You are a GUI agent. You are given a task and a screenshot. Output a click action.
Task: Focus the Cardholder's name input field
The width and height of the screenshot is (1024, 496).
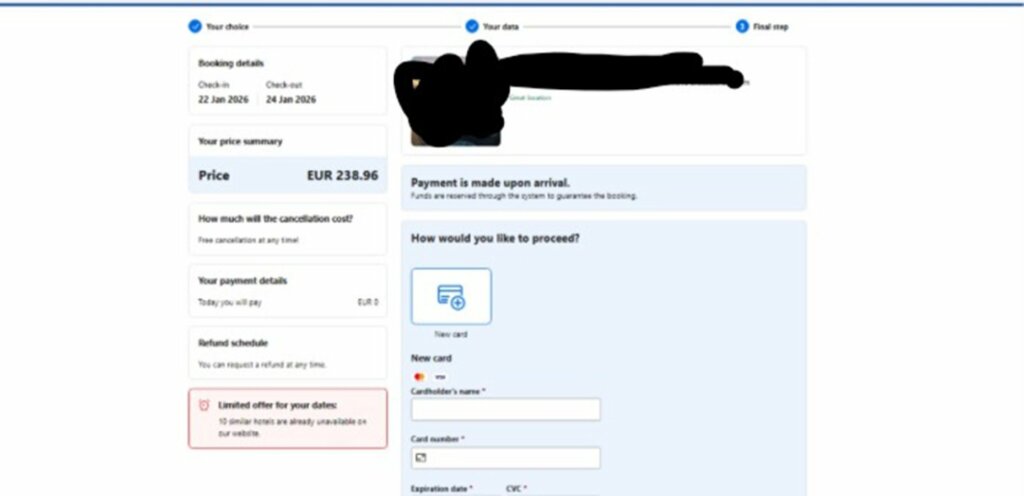pyautogui.click(x=505, y=409)
